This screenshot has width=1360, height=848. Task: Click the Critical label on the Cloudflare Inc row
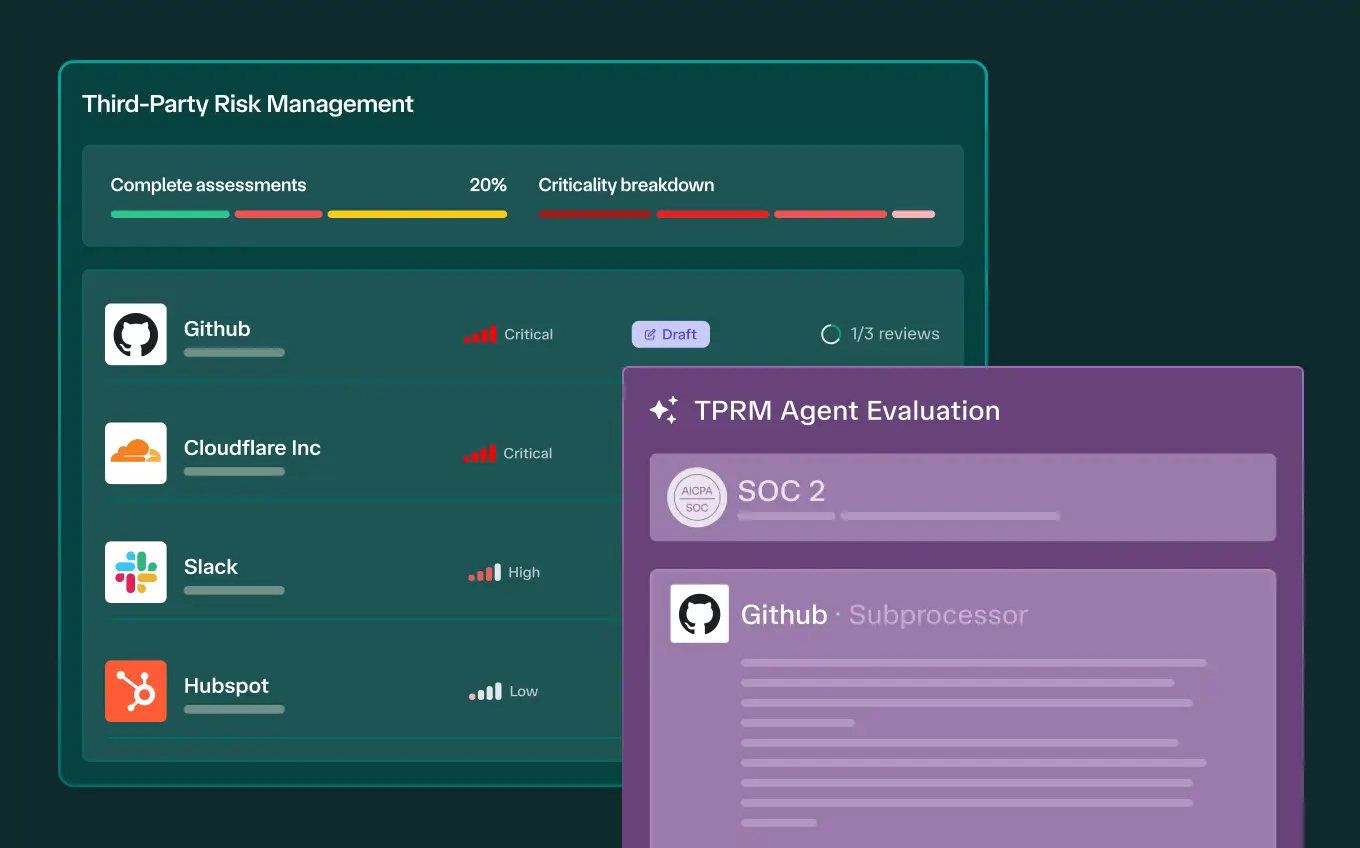[528, 454]
